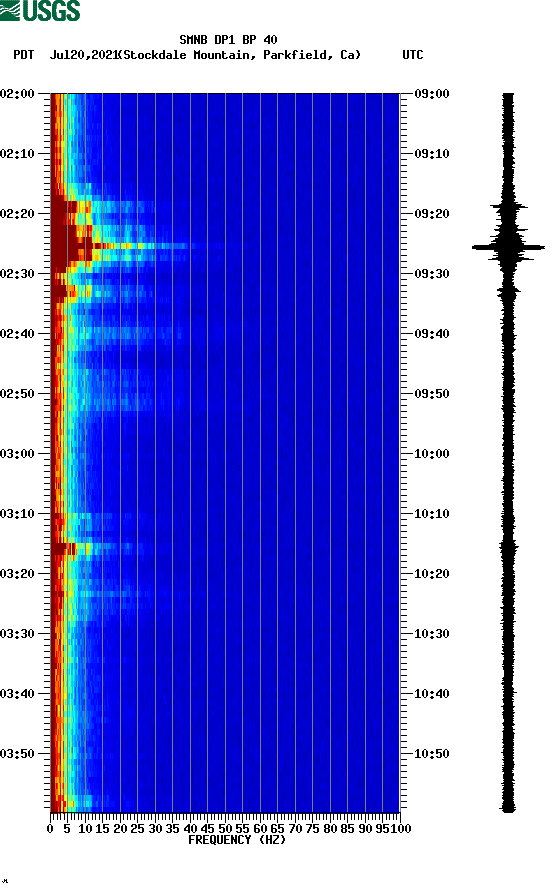Click the '25' frequency axis tick label
The image size is (552, 892).
point(137,829)
